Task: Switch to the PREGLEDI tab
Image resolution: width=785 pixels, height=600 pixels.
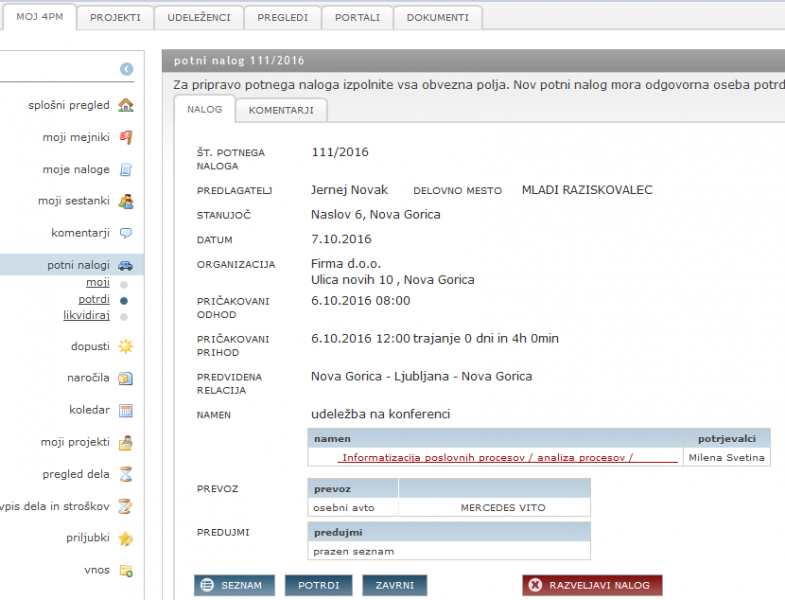Action: (x=282, y=18)
